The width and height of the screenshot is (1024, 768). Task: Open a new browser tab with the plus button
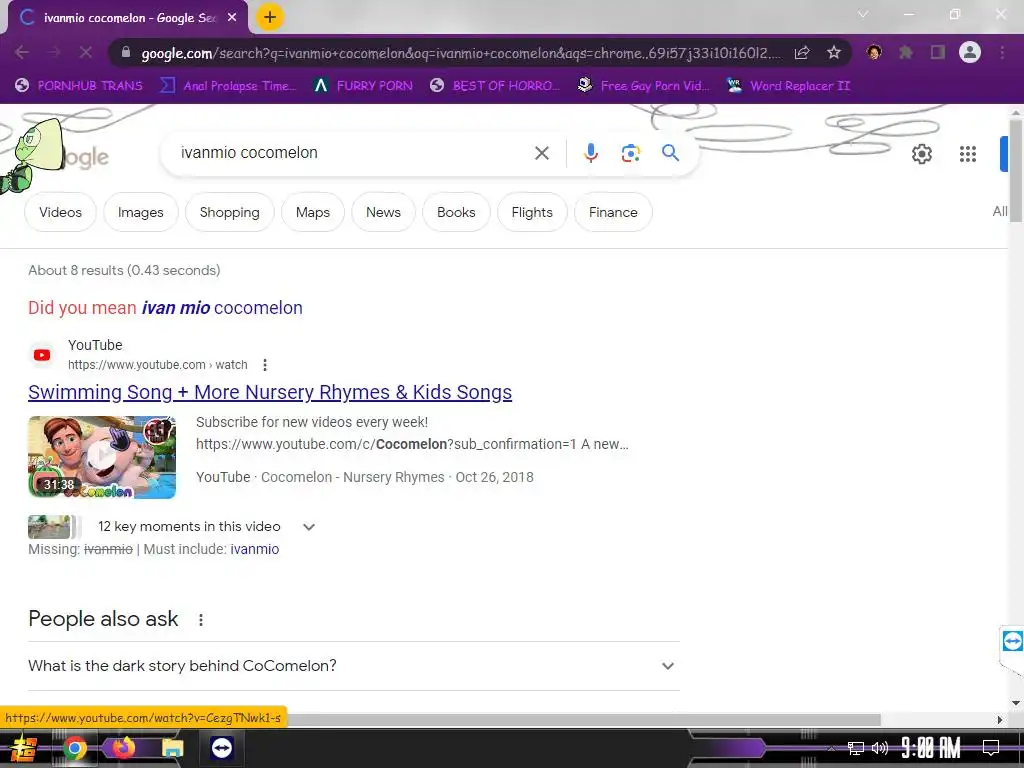click(270, 18)
